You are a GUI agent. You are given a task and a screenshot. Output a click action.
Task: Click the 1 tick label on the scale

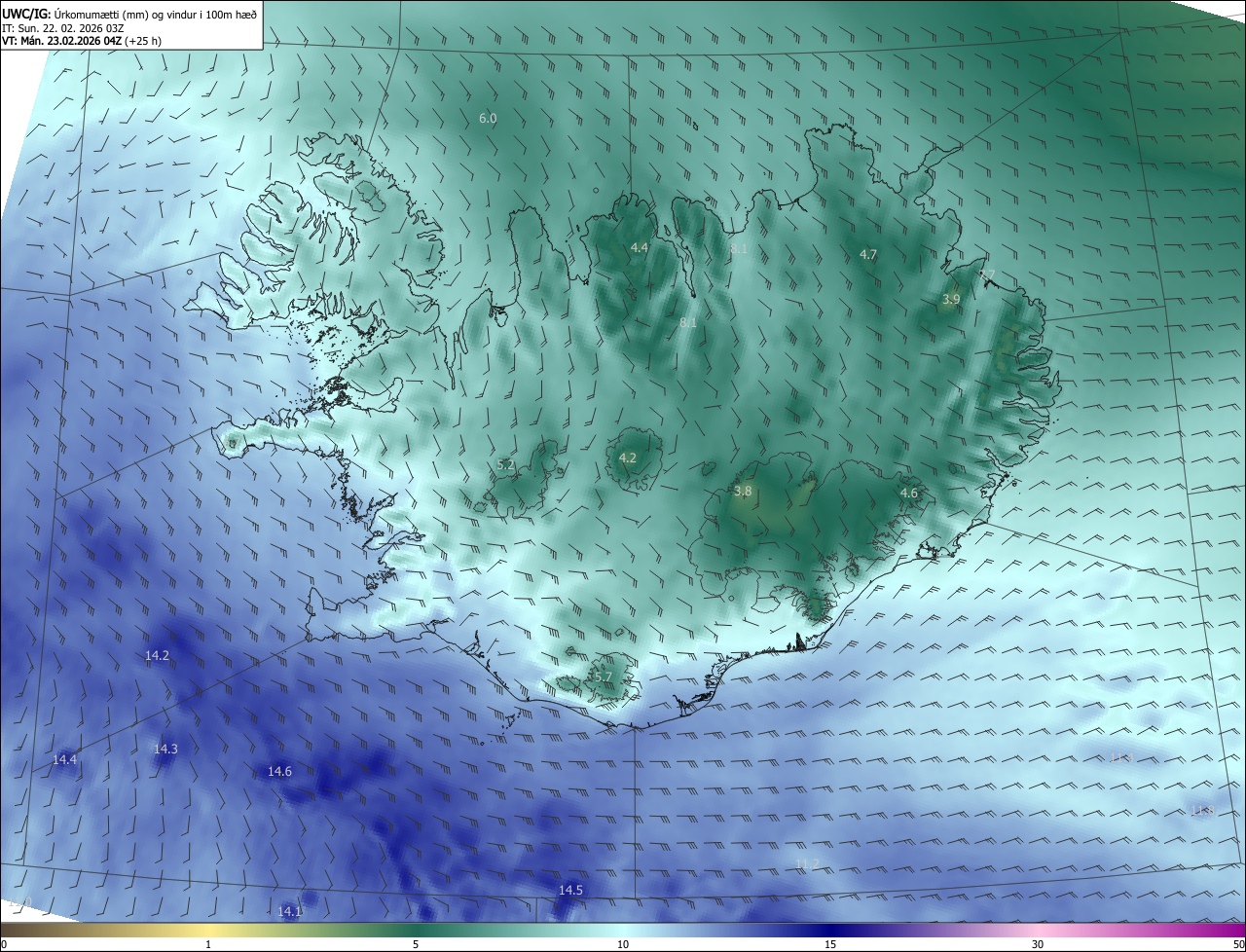tap(208, 944)
